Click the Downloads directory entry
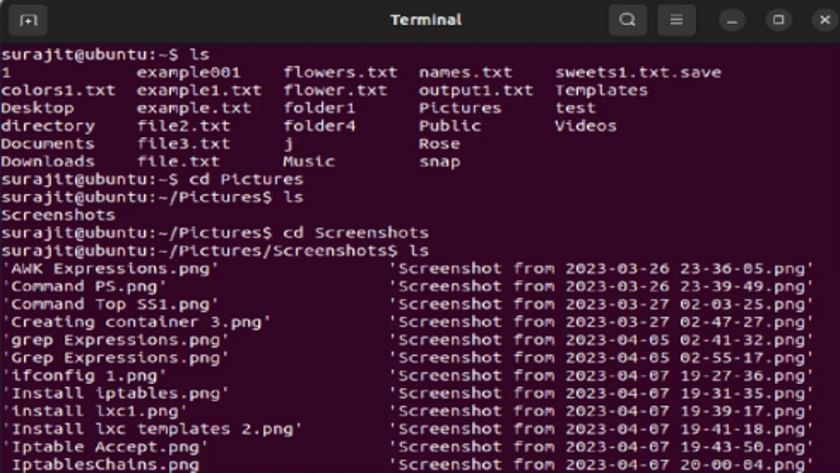The height and width of the screenshot is (473, 840). 48,161
